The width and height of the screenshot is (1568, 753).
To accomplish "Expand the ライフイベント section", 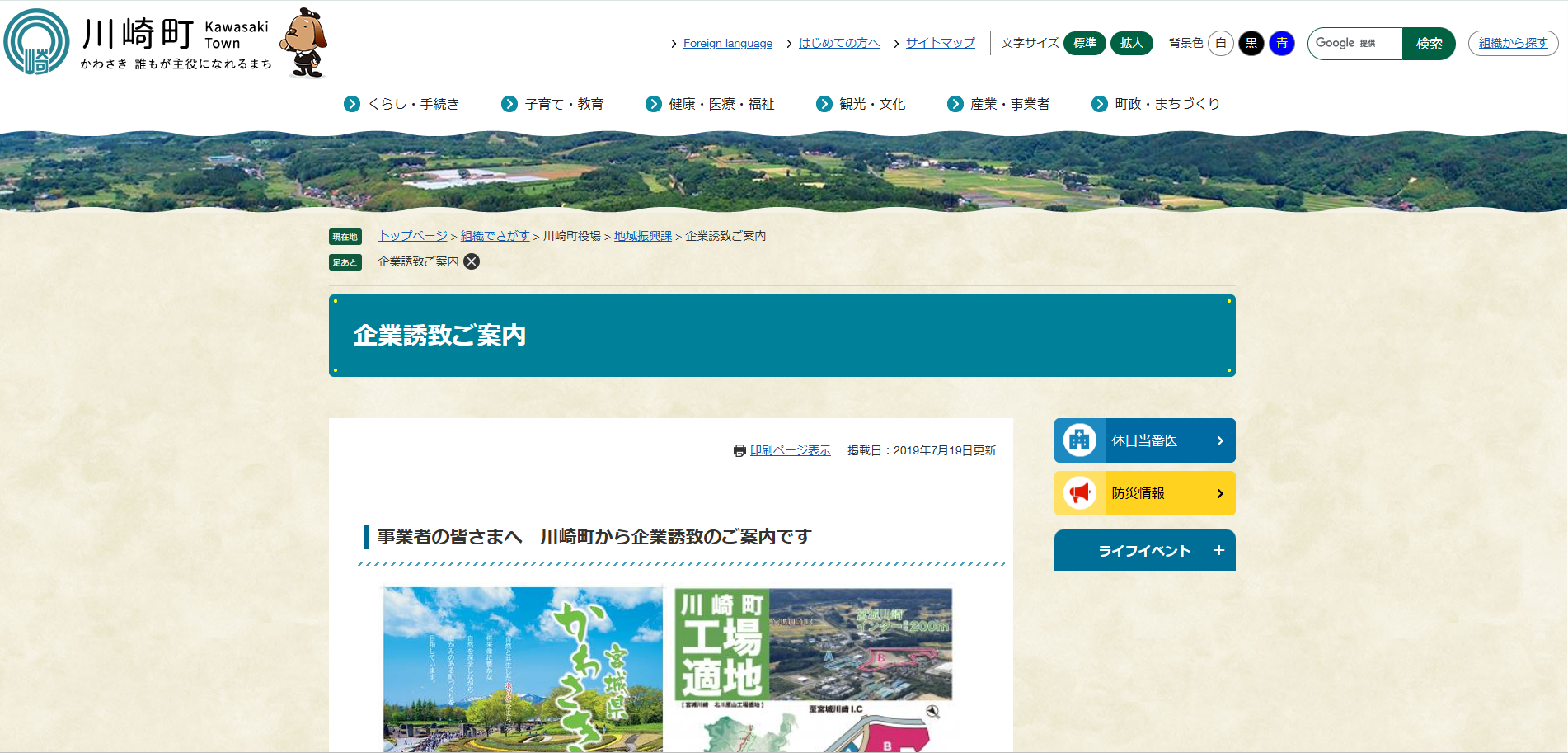I will 1145,550.
